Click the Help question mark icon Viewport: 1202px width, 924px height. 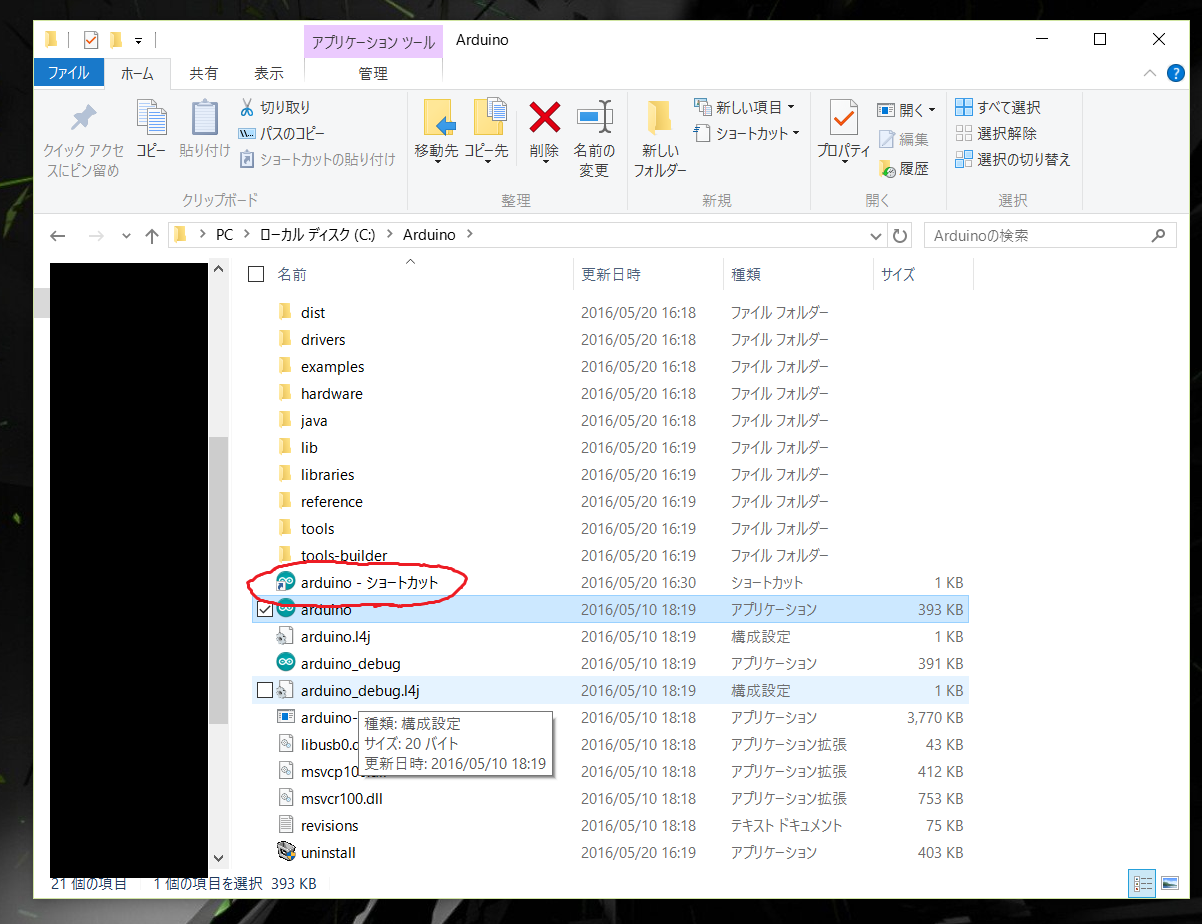click(1175, 74)
